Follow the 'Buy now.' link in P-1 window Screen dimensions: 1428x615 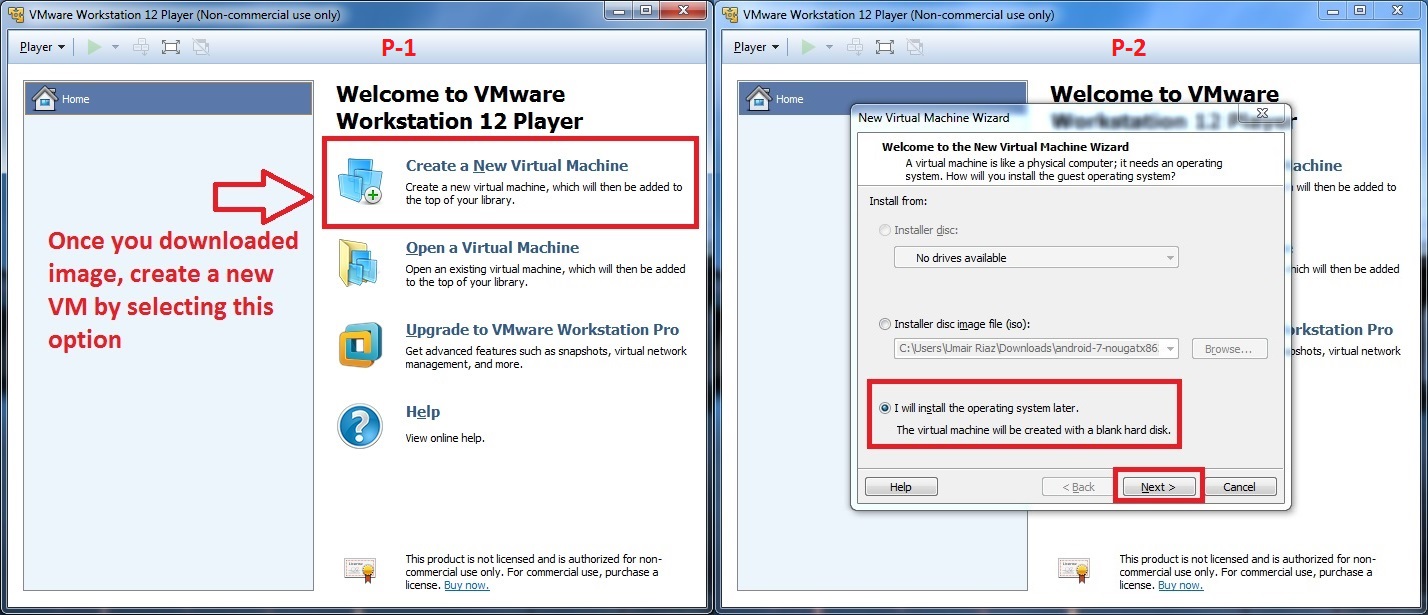(x=467, y=585)
